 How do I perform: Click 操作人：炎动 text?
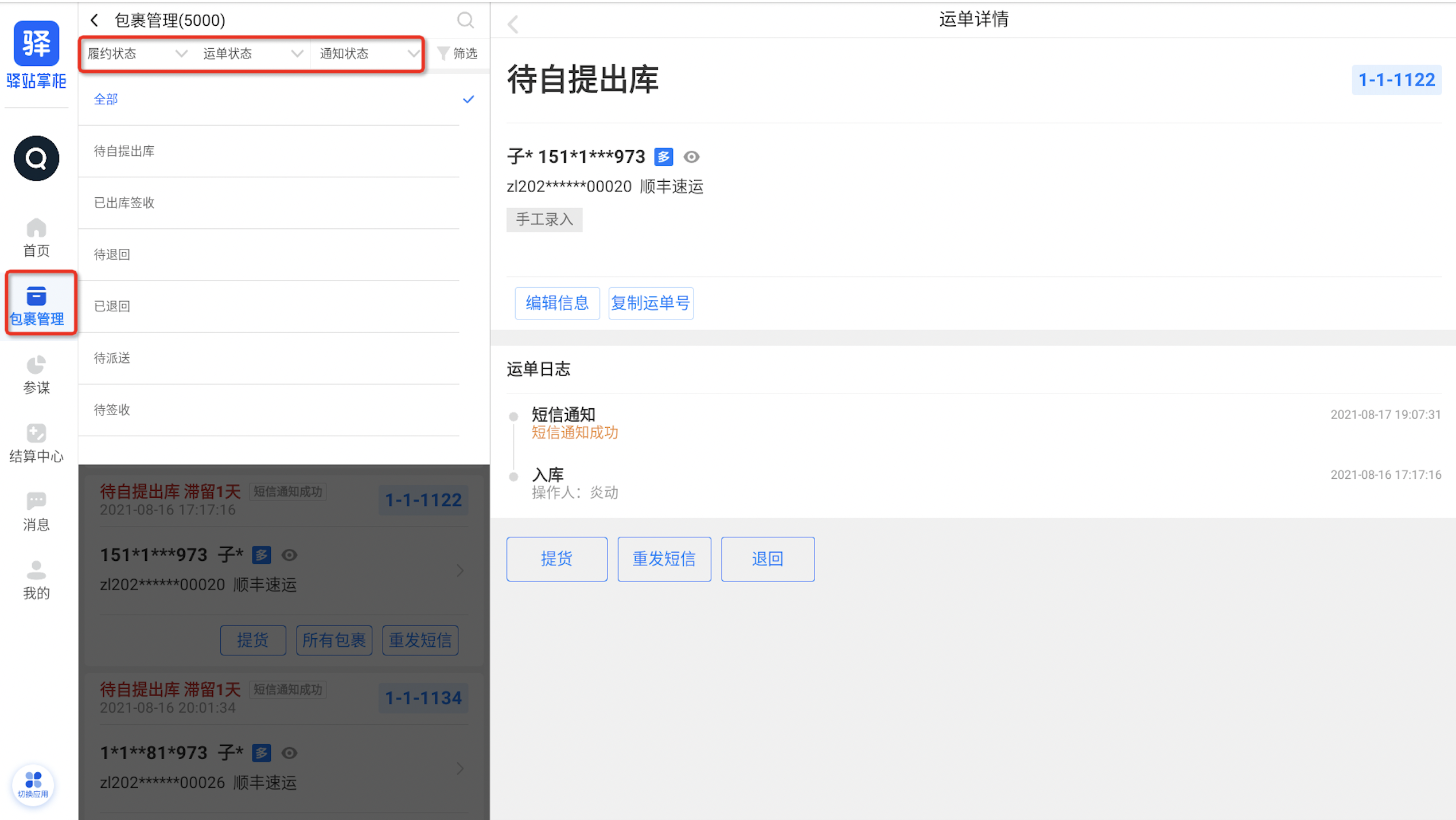(x=575, y=493)
